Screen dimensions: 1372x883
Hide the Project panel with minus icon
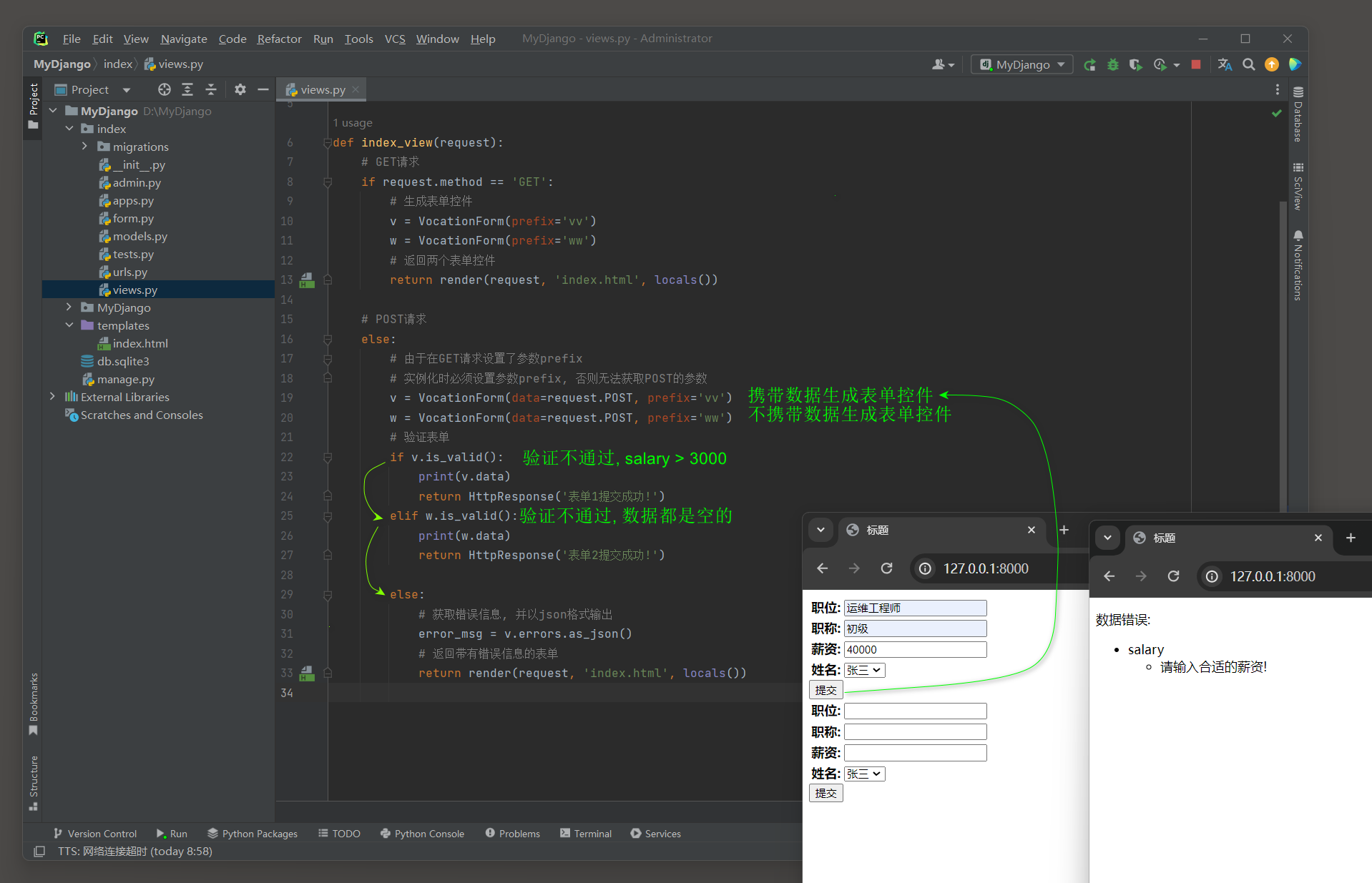click(263, 89)
